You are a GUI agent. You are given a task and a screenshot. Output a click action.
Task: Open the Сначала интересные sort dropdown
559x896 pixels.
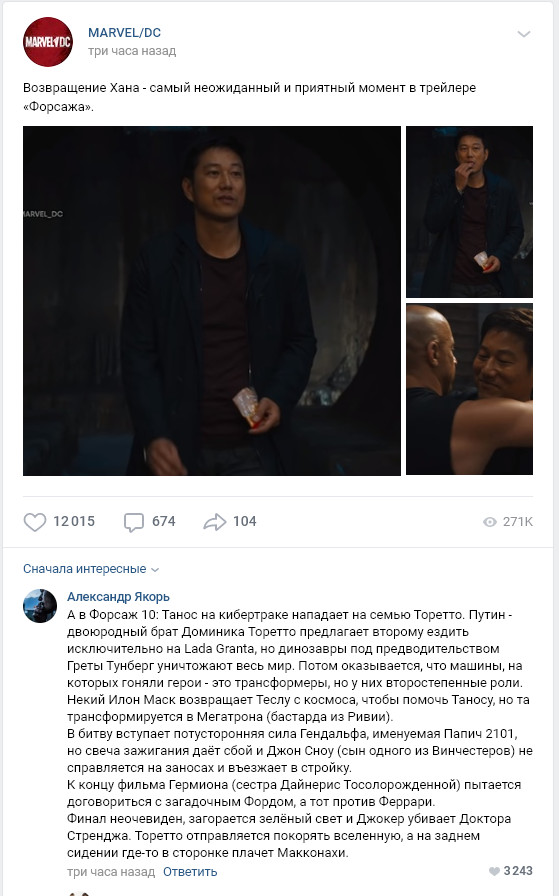(91, 569)
